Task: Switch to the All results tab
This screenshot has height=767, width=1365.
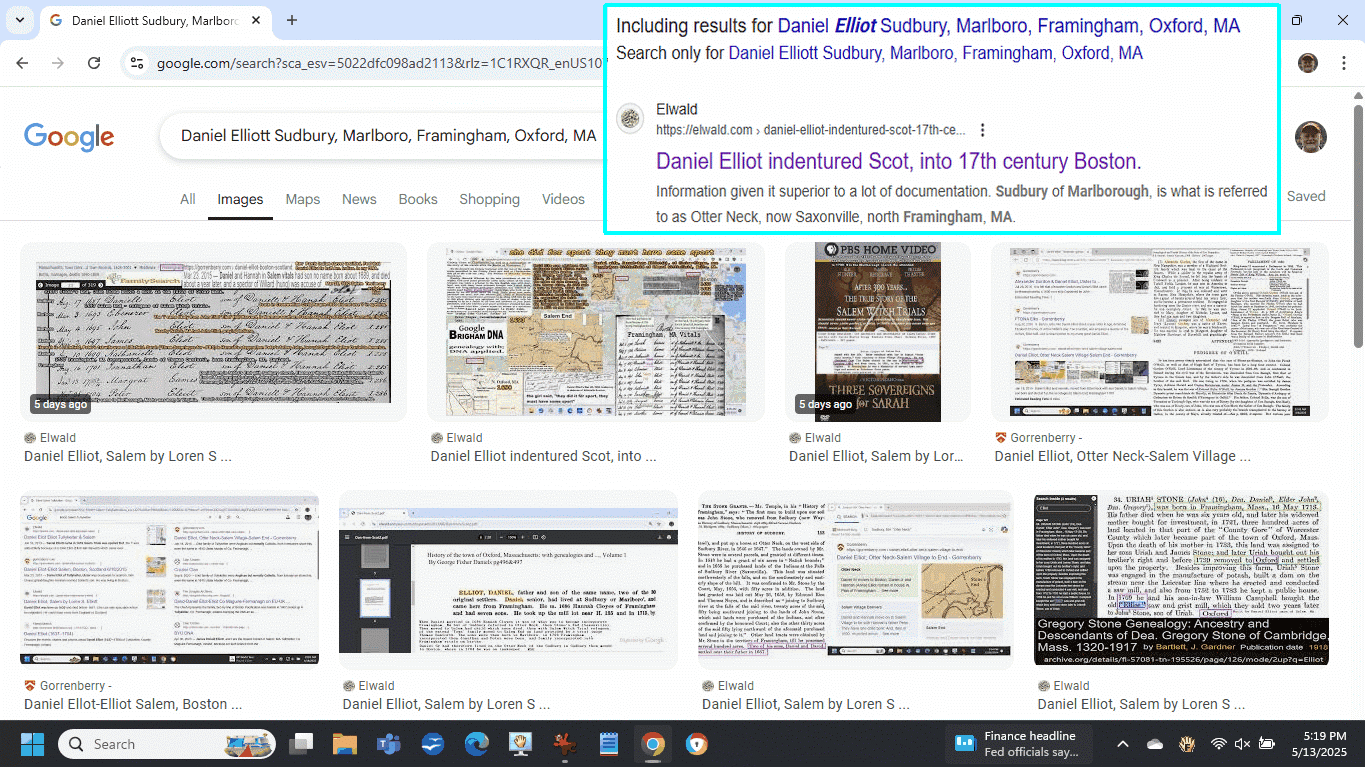Action: [187, 199]
